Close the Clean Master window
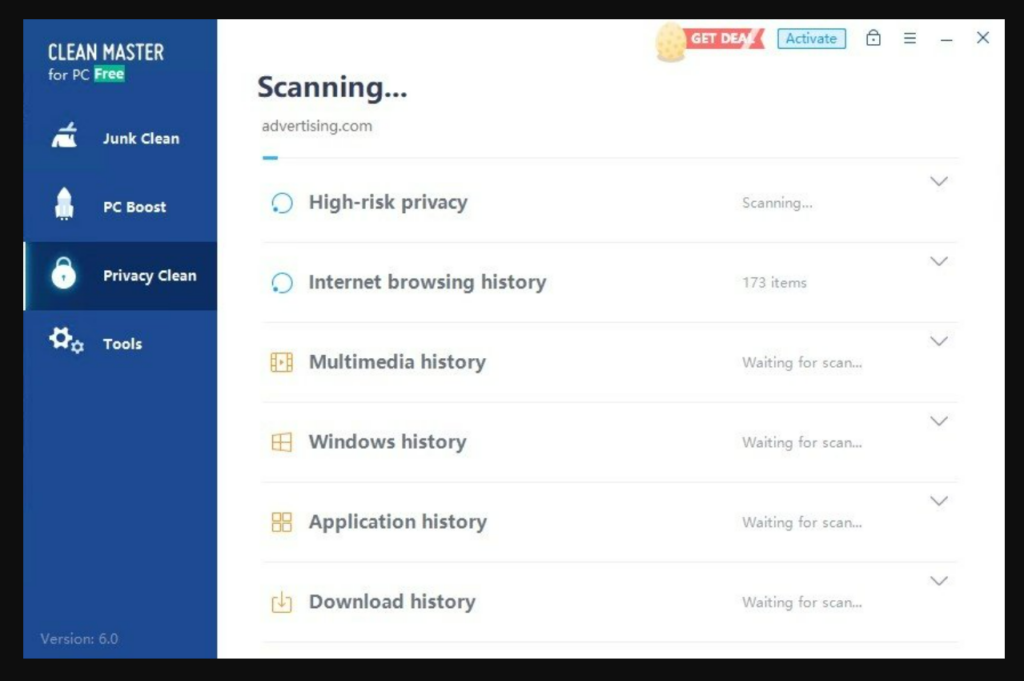The width and height of the screenshot is (1024, 681). tap(983, 38)
